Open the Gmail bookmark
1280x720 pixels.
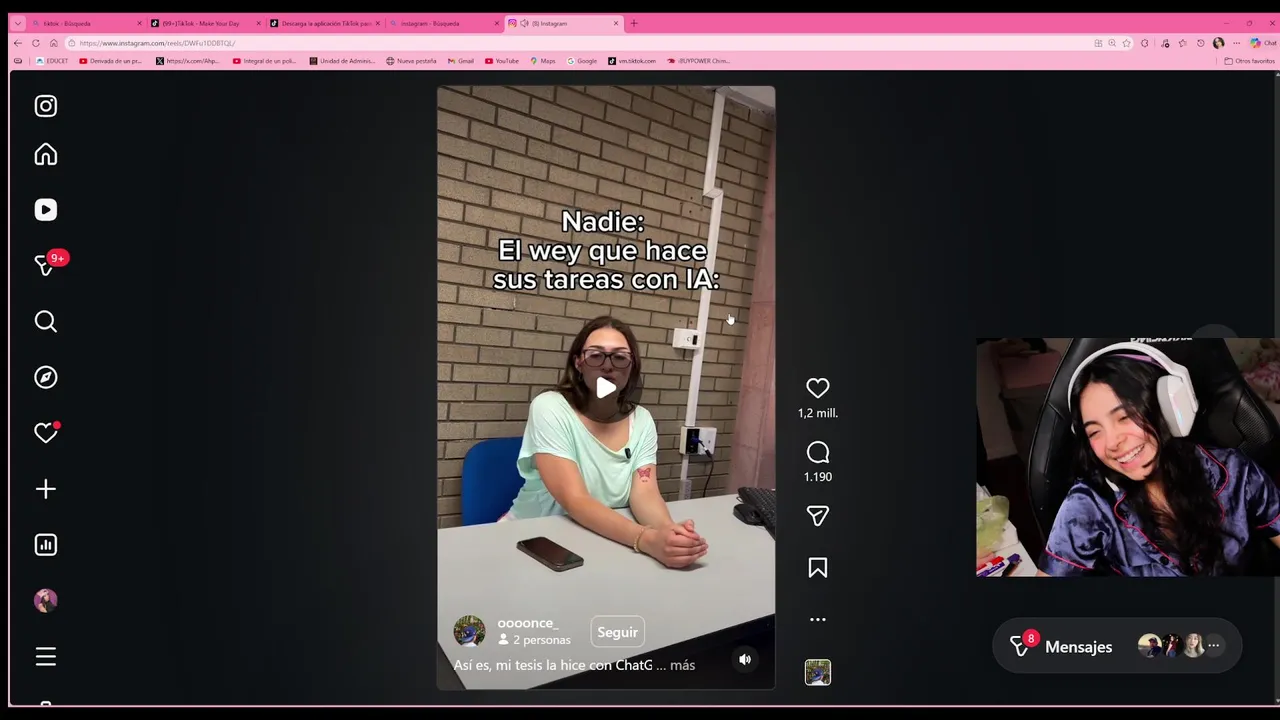(460, 61)
